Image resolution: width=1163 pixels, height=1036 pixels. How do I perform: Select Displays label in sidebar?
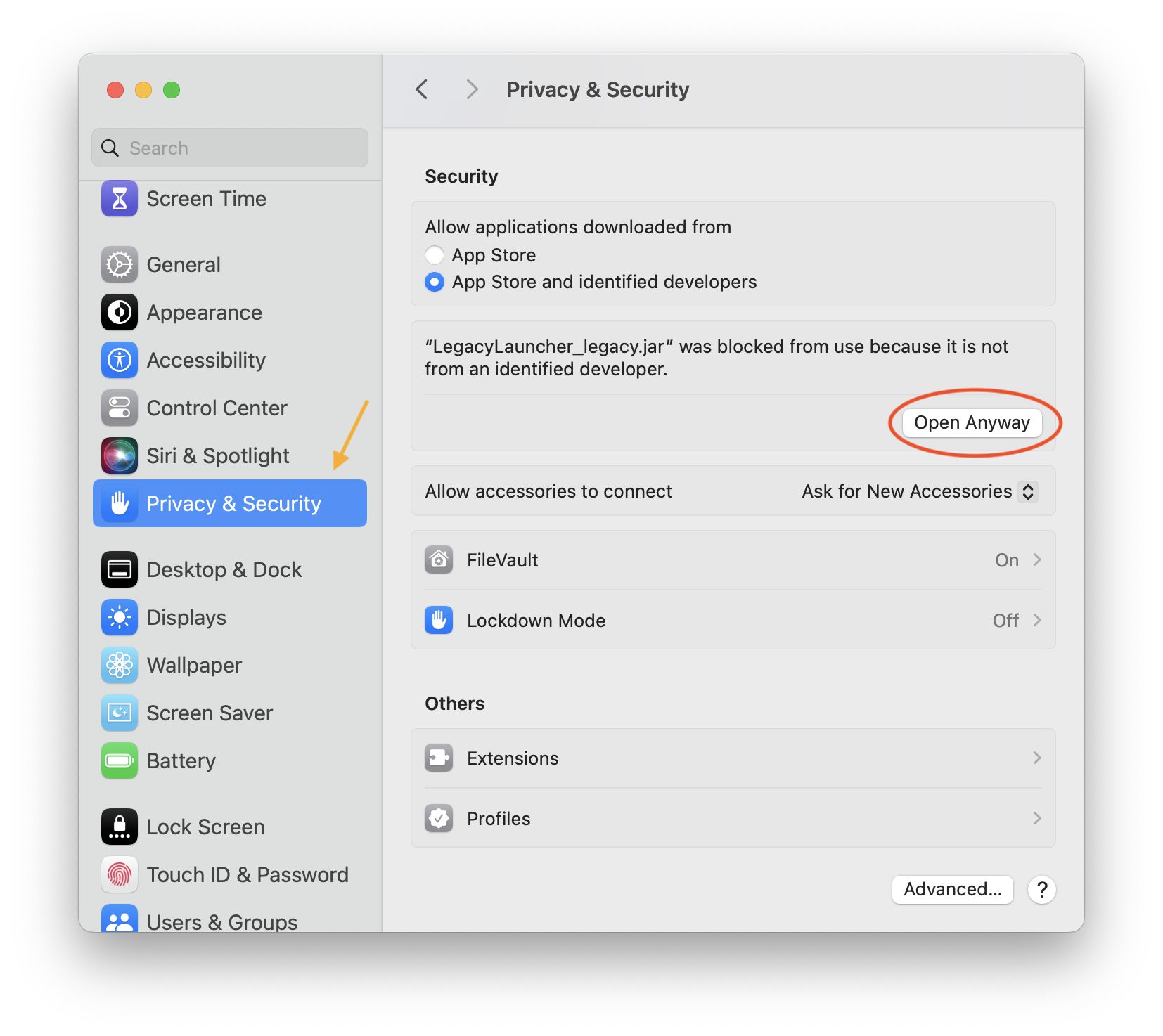(x=186, y=618)
